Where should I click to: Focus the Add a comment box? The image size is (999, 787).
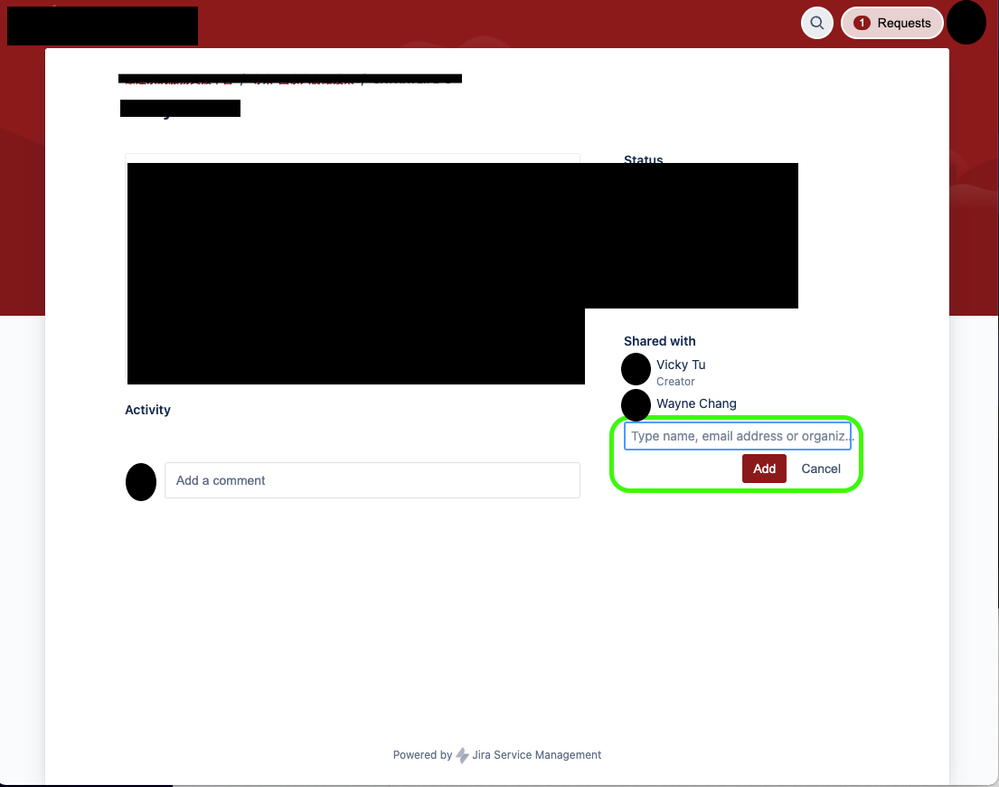click(372, 480)
